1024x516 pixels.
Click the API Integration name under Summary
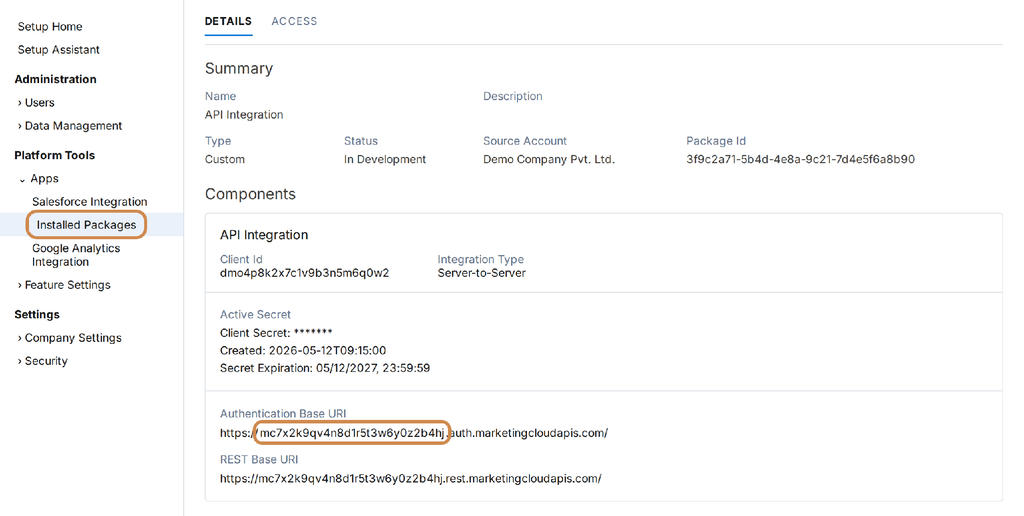244,115
